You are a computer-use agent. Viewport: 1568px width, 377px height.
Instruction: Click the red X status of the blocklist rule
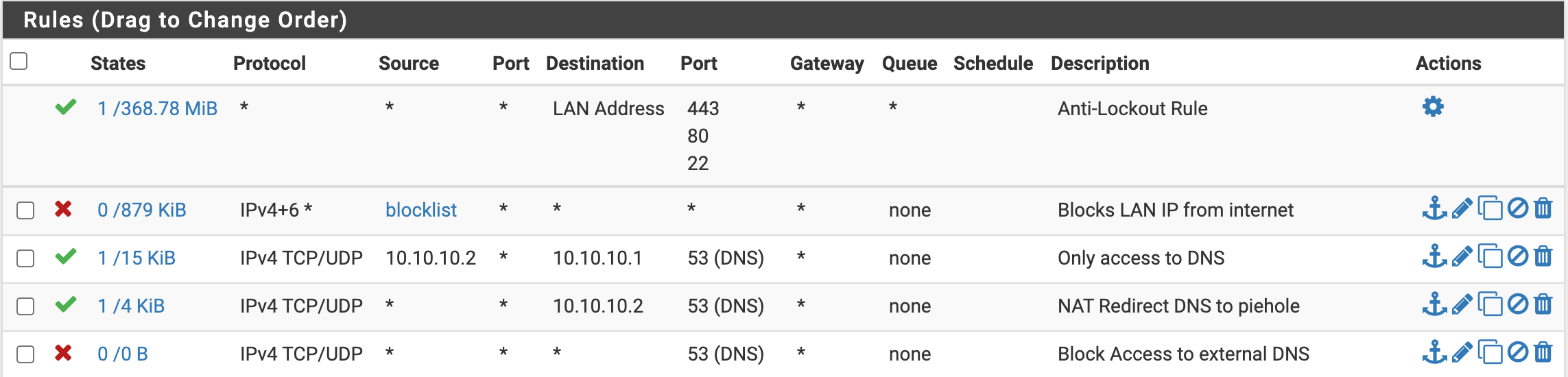(x=63, y=208)
